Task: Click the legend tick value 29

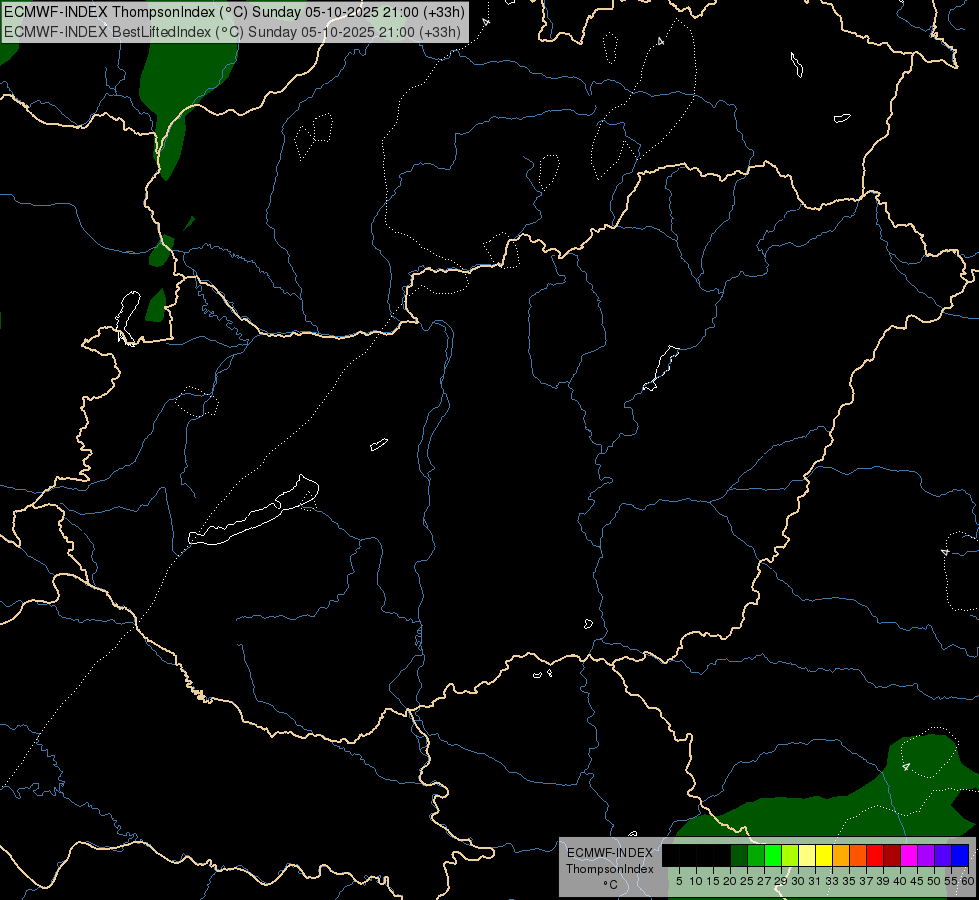Action: pyautogui.click(x=781, y=881)
